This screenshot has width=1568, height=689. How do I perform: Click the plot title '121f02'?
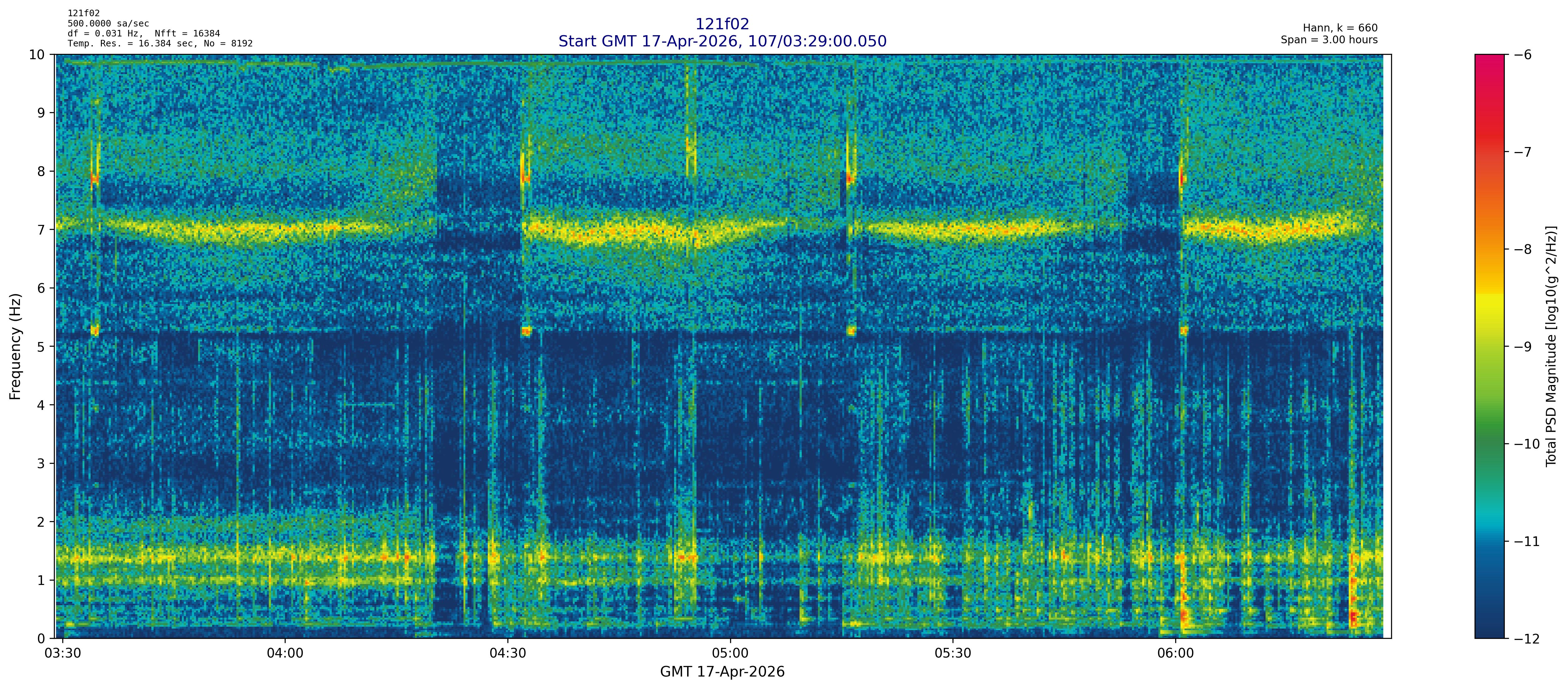coord(722,24)
